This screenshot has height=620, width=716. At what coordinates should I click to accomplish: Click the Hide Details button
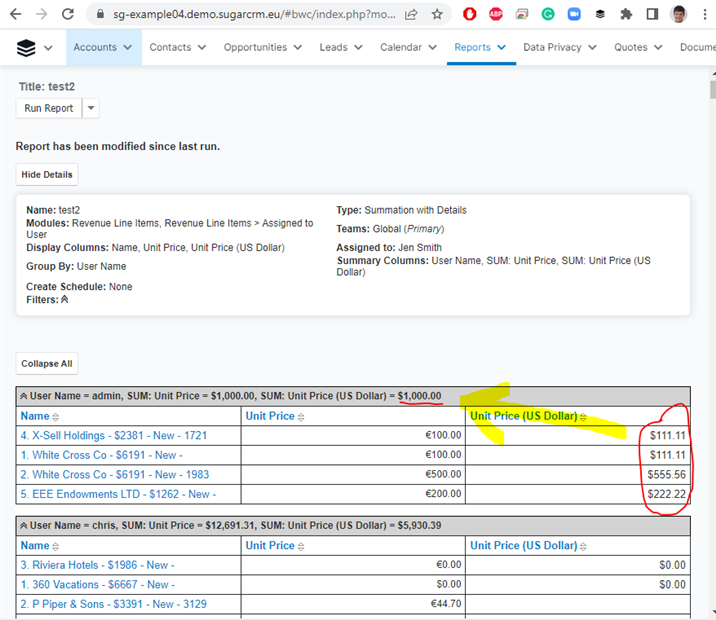[x=47, y=174]
